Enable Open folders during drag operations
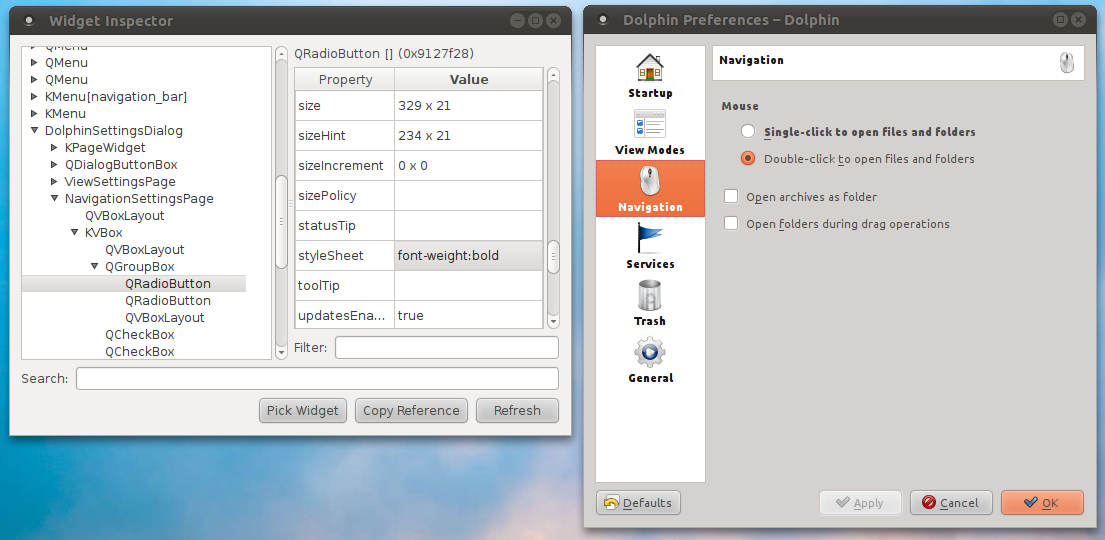Viewport: 1105px width, 540px height. tap(731, 223)
